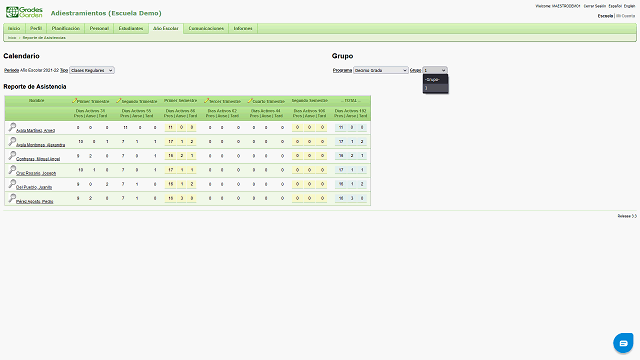This screenshot has height=360, width=640.
Task: Click pencil icon beside Primer Trimestre header
Action: pos(74,100)
